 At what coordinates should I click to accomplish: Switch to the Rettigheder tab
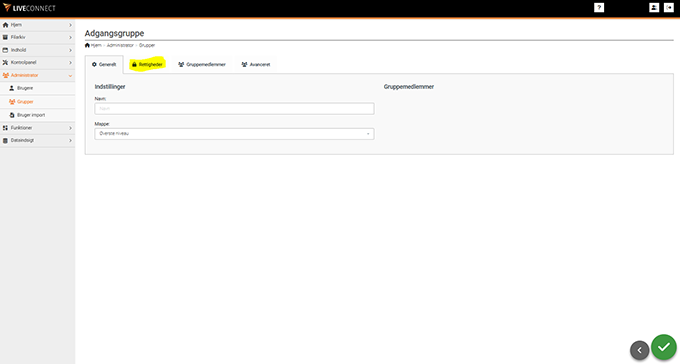[147, 64]
